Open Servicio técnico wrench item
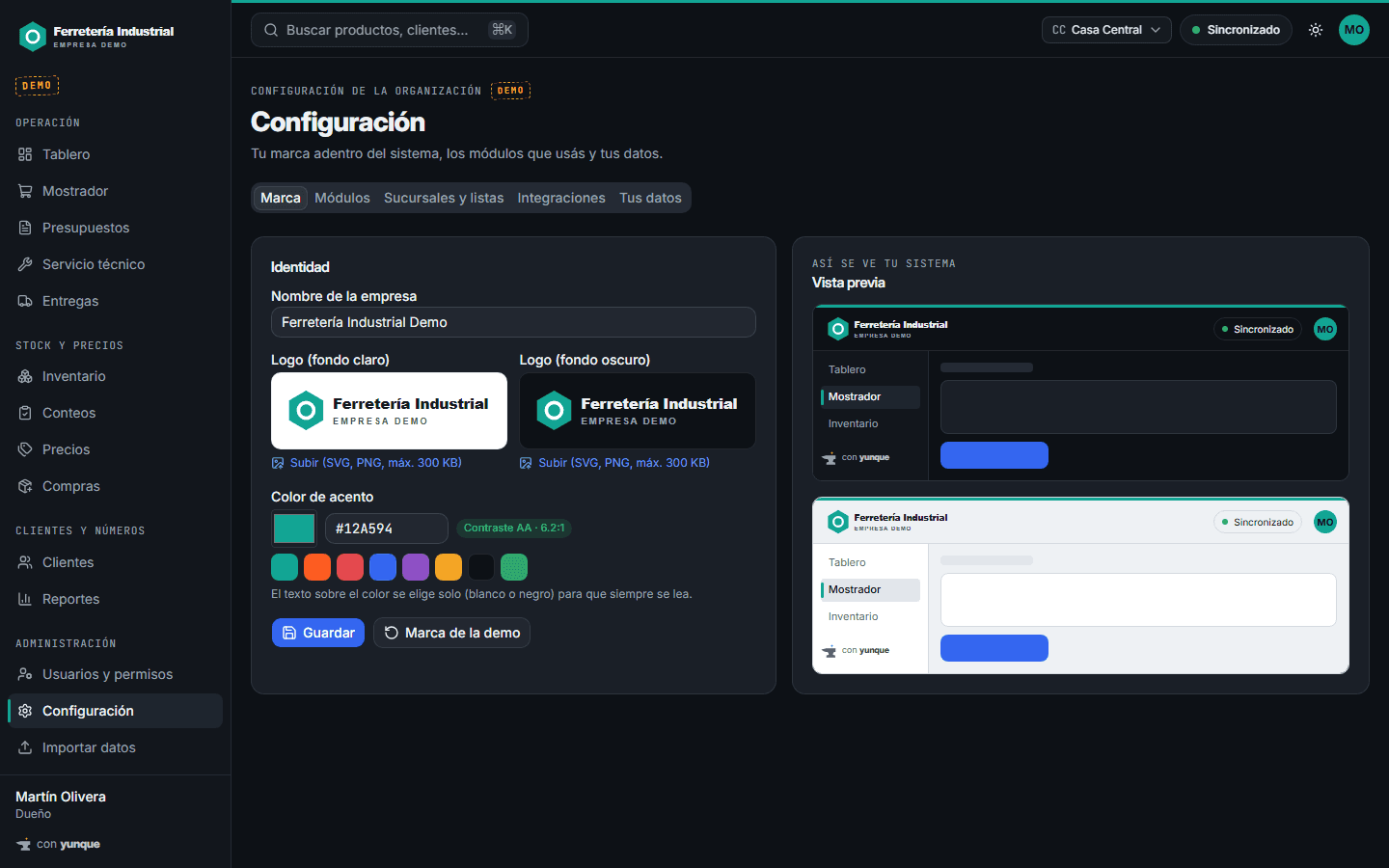 pyautogui.click(x=115, y=264)
